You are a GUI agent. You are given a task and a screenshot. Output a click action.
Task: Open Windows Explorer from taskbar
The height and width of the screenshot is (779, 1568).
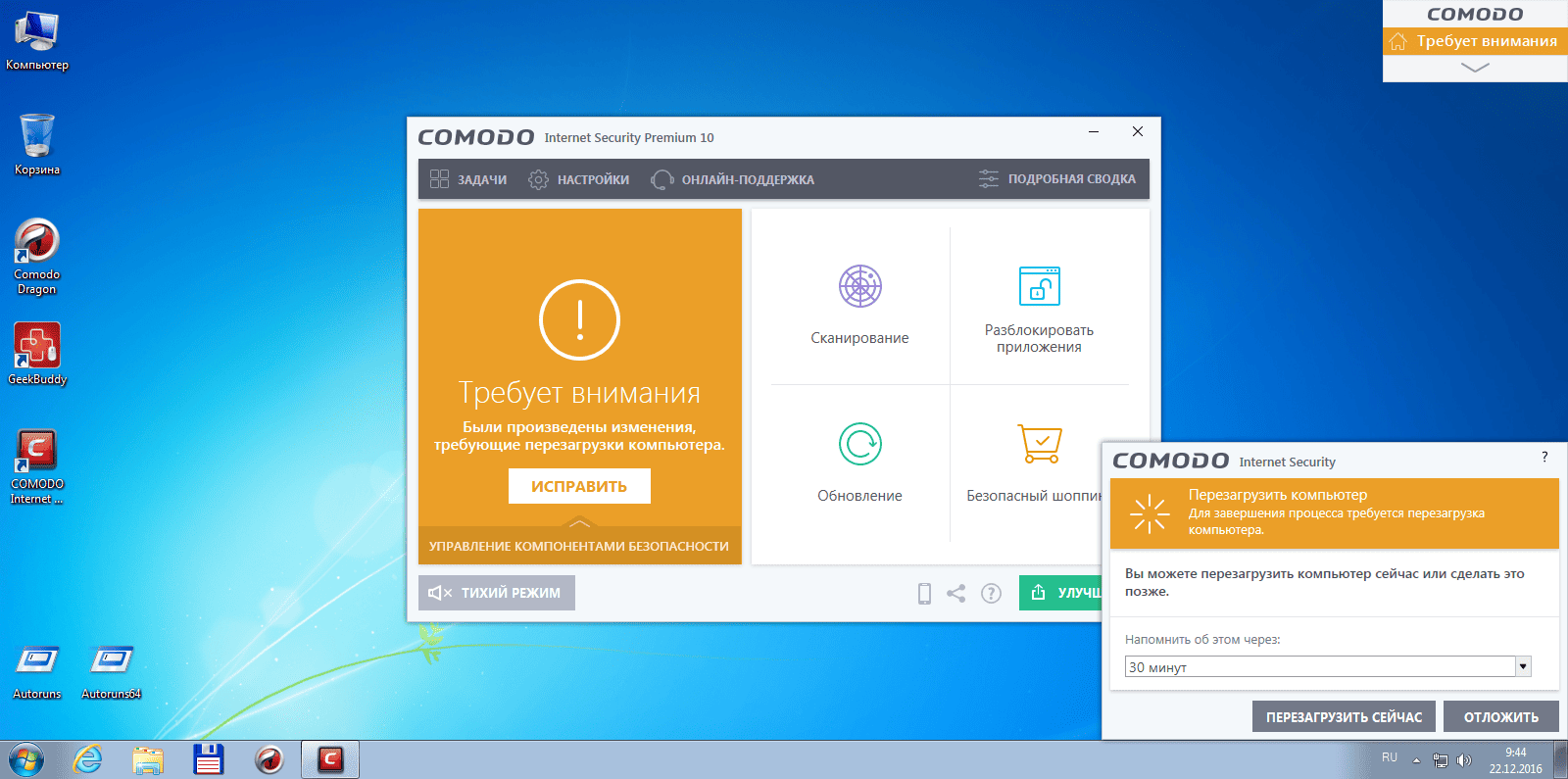(148, 759)
